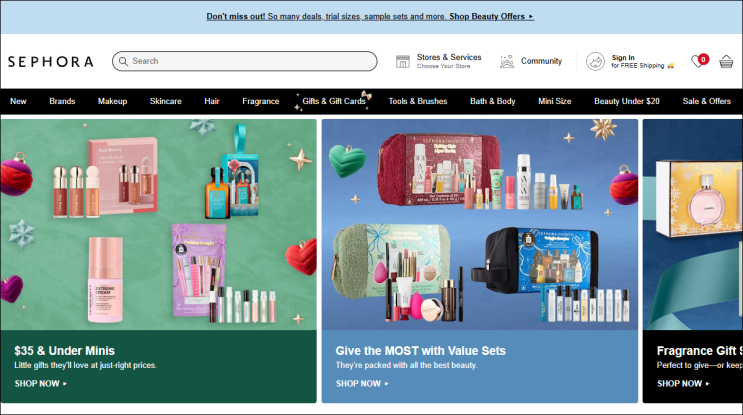Click 'Little gifts they'll love at just-right prices.'
Image resolution: width=743 pixels, height=415 pixels.
85,365
